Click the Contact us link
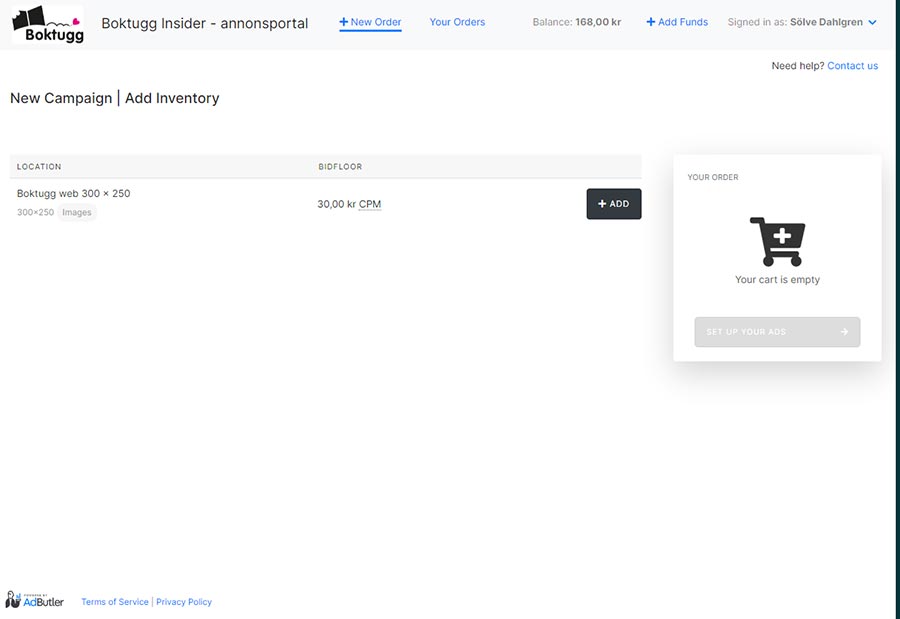The image size is (900, 619). pos(852,66)
